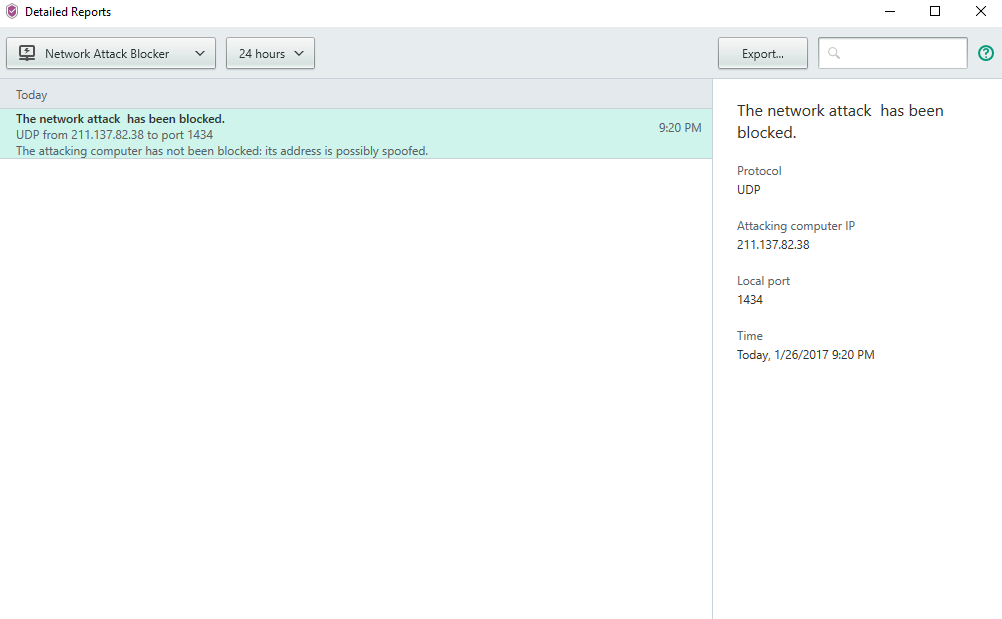Select 'The network attack has been blocked.' event title
The height and width of the screenshot is (619, 1002).
pos(120,119)
